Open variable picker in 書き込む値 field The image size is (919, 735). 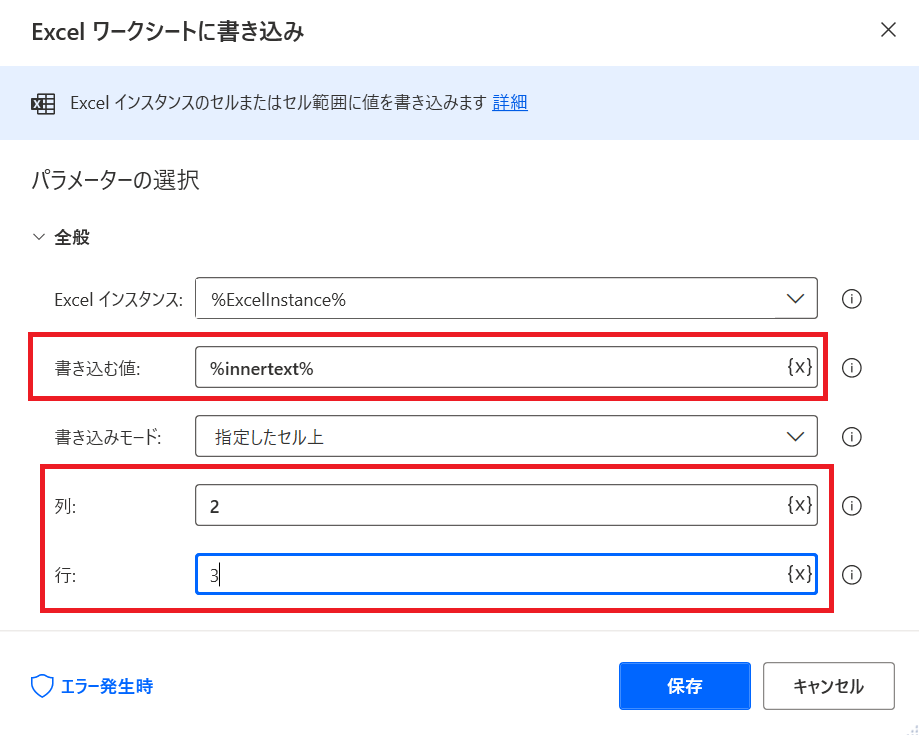pyautogui.click(x=799, y=367)
